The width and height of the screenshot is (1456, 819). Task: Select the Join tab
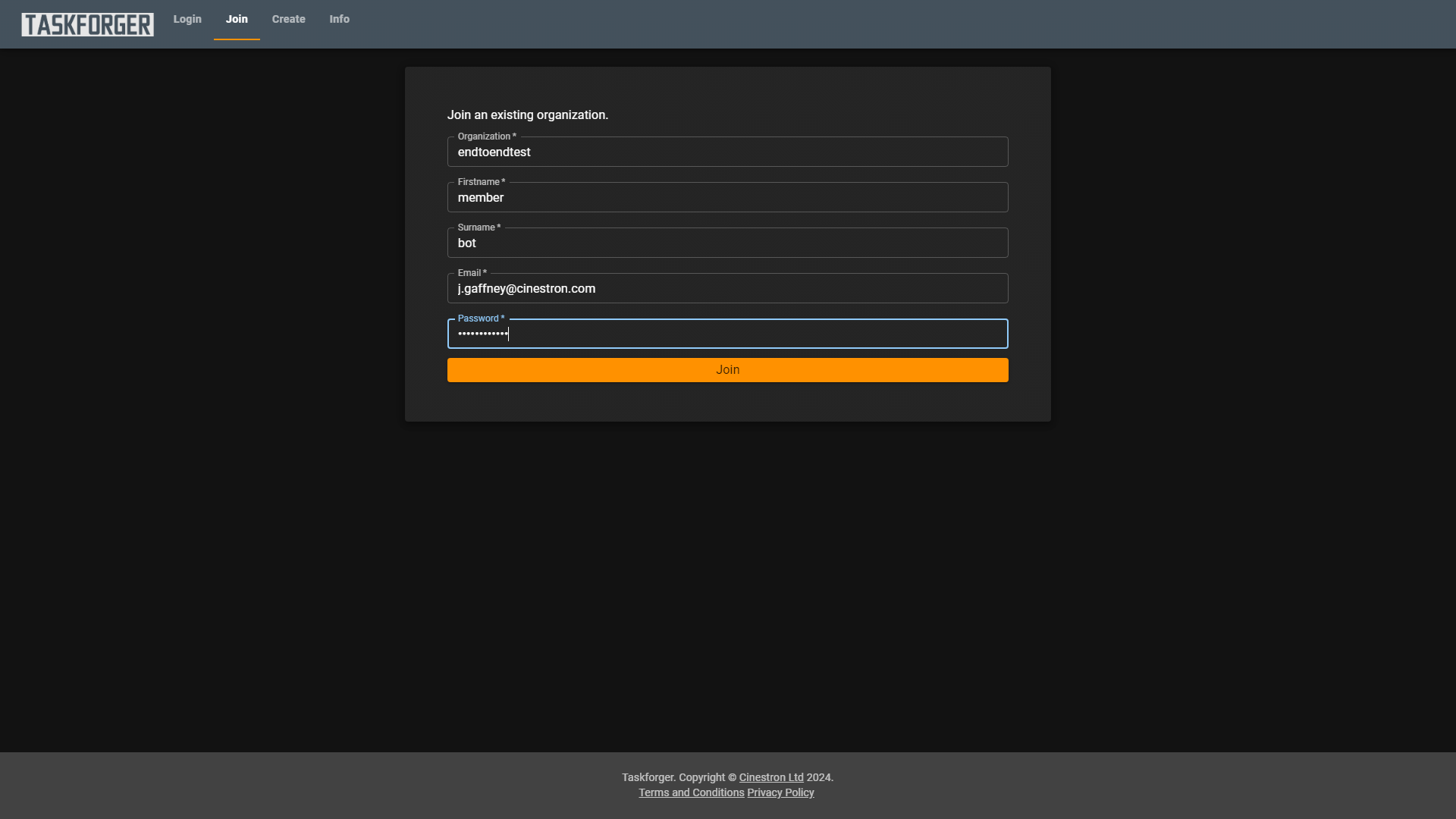click(x=237, y=20)
